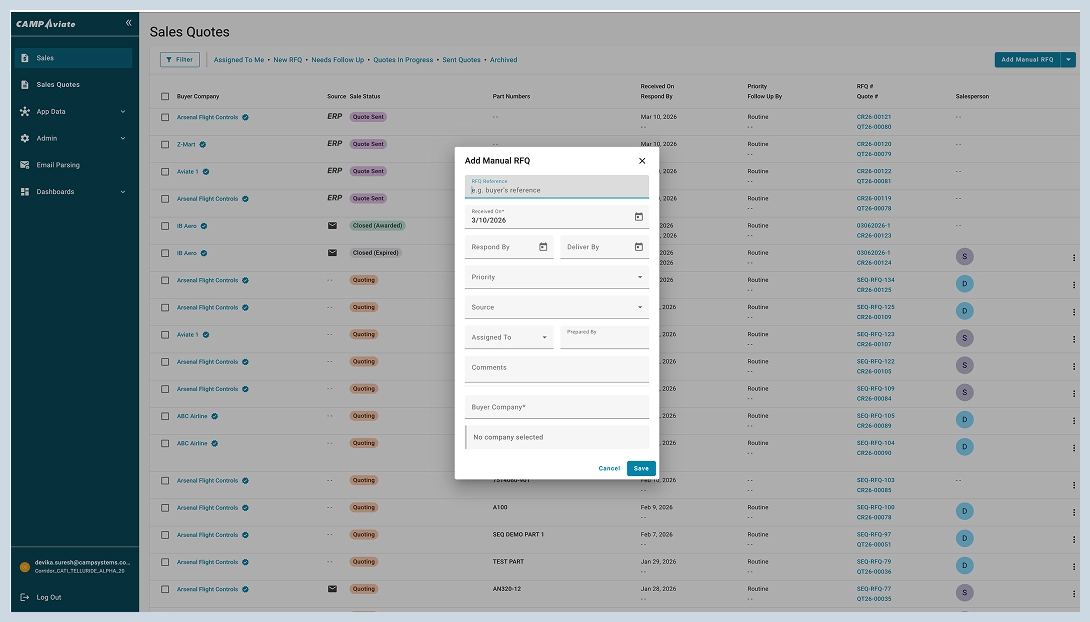This screenshot has width=1090, height=622.
Task: Open row menu for SEQ-RFQ-123
Action: point(1074,339)
